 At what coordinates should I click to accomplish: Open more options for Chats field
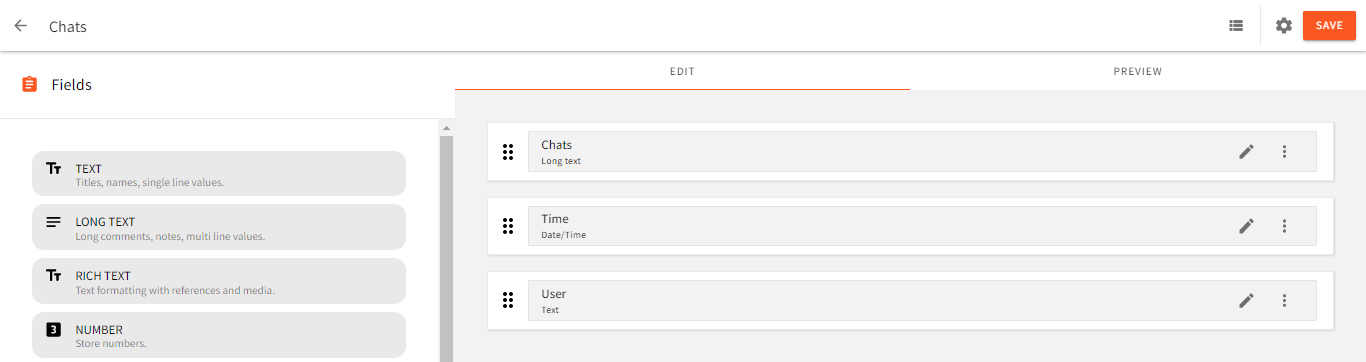tap(1284, 152)
